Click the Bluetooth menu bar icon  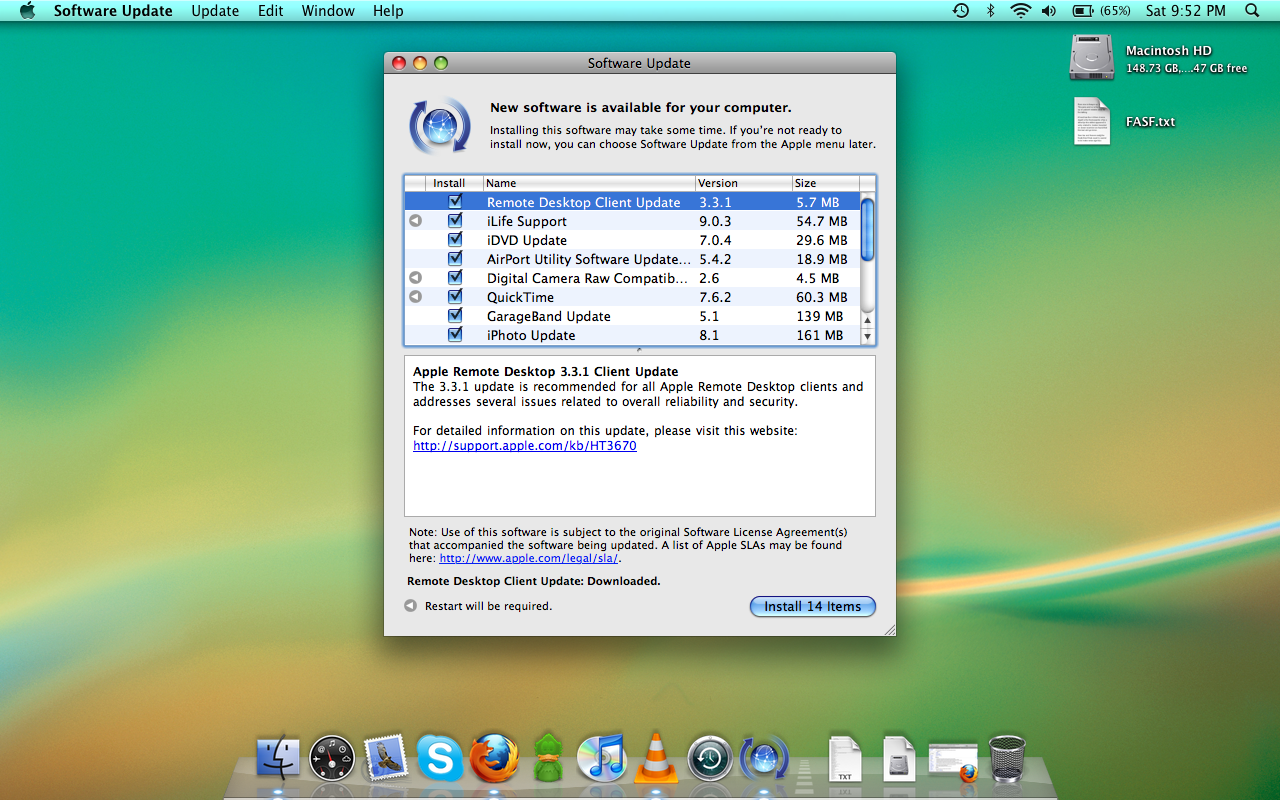click(x=991, y=11)
